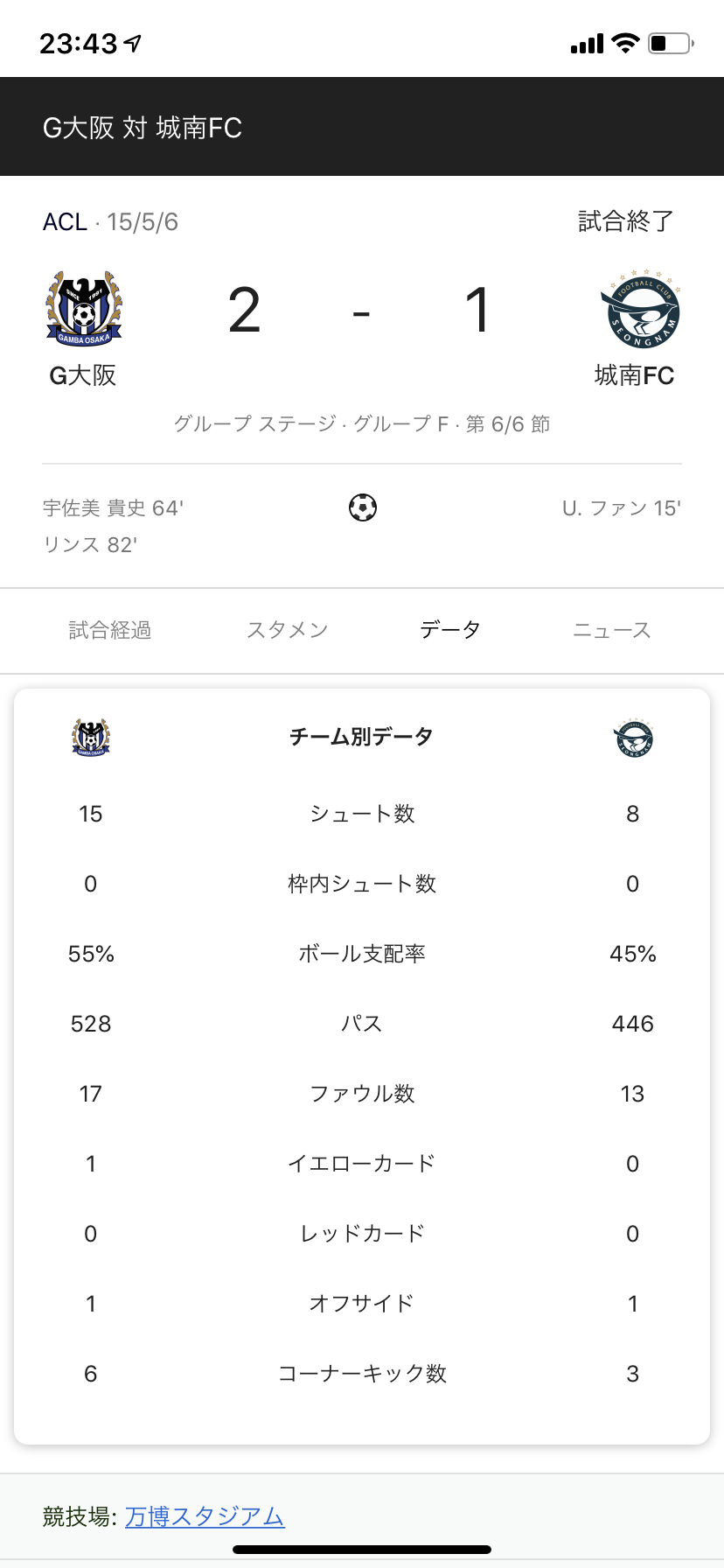Select the データ tab
Image resolution: width=724 pixels, height=1568 pixels.
point(449,630)
